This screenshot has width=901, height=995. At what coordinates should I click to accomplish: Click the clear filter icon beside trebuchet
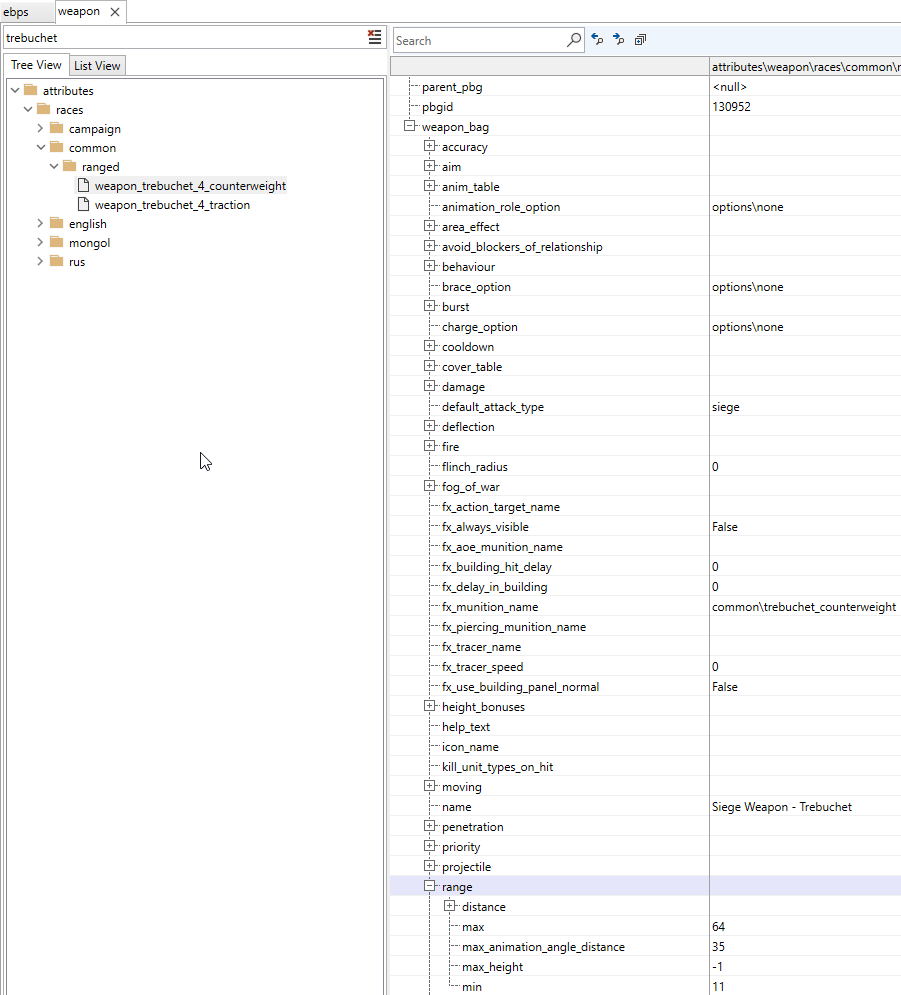374,37
